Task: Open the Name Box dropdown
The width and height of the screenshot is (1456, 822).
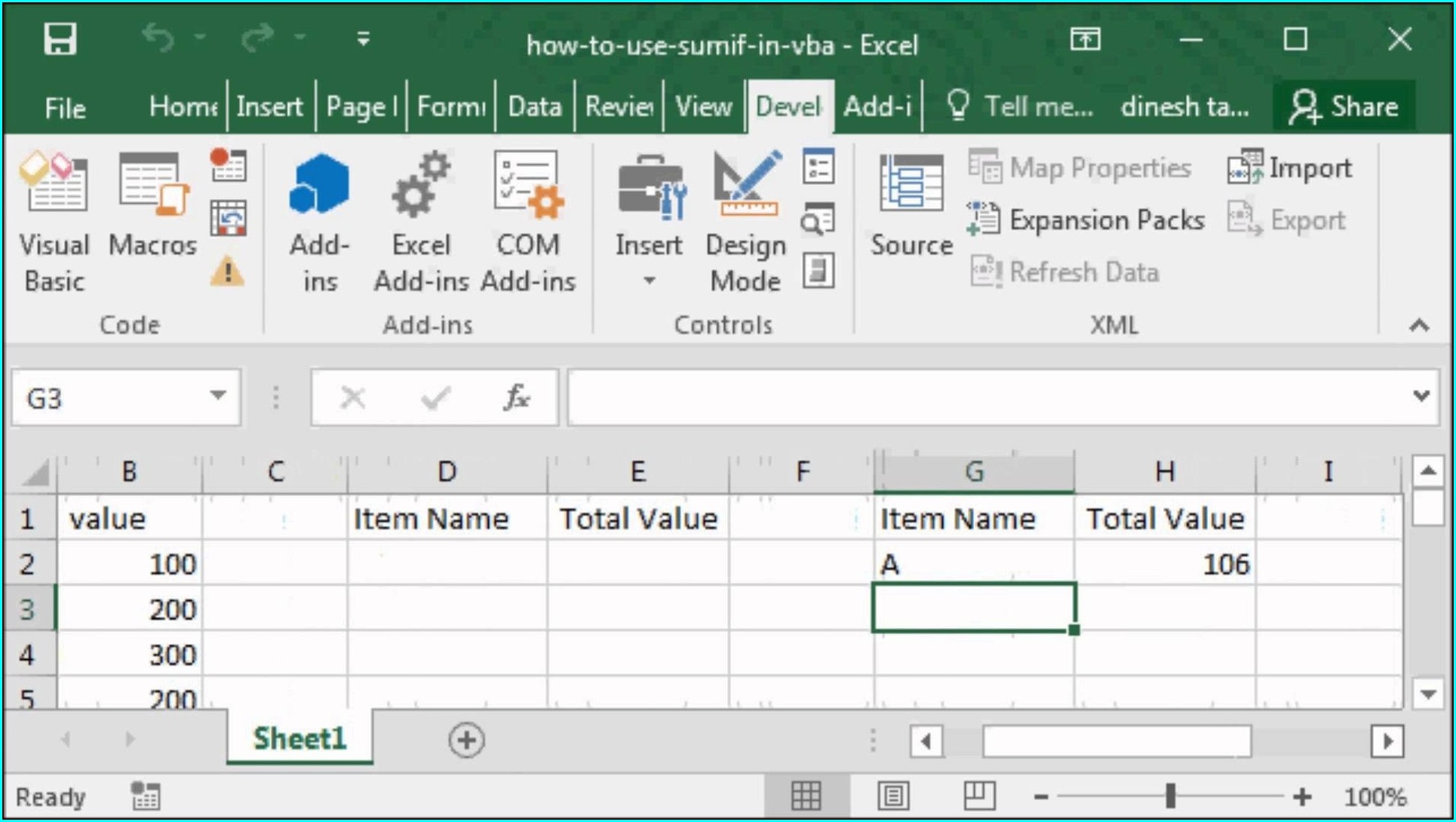Action: (218, 397)
